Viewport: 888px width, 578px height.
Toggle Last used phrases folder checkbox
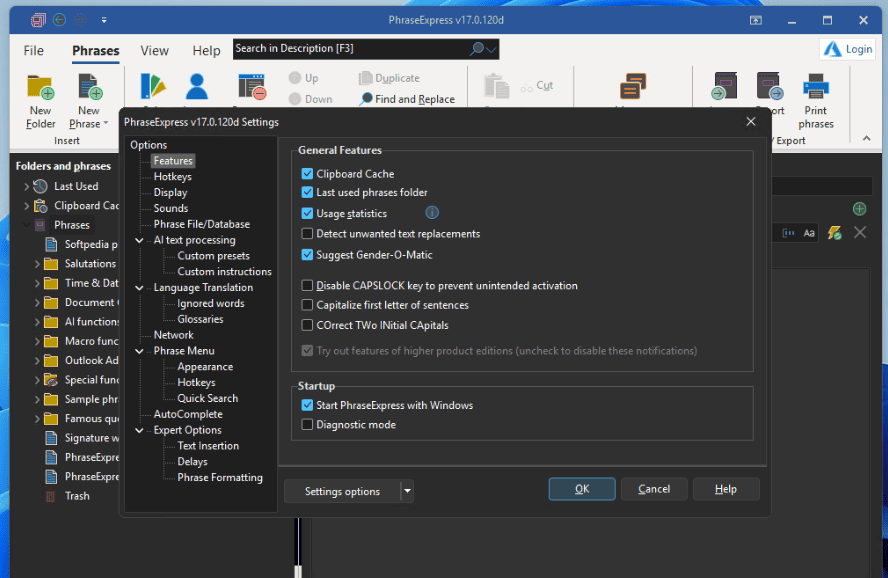tap(307, 192)
